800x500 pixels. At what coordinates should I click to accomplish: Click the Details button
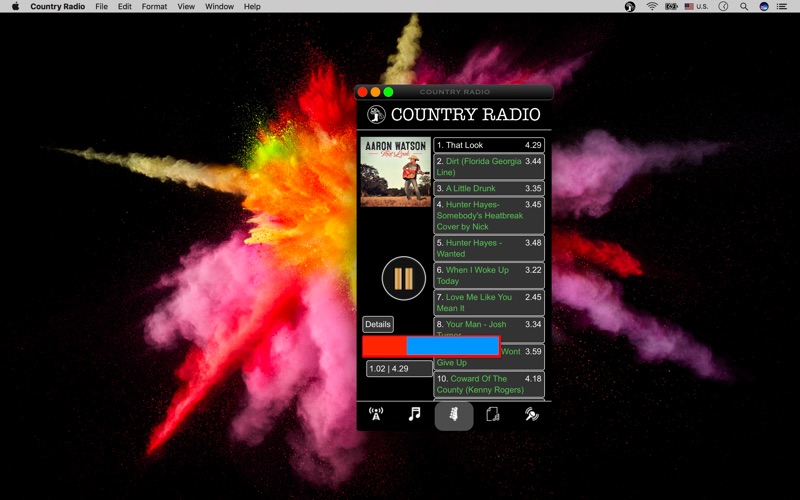[x=378, y=324]
